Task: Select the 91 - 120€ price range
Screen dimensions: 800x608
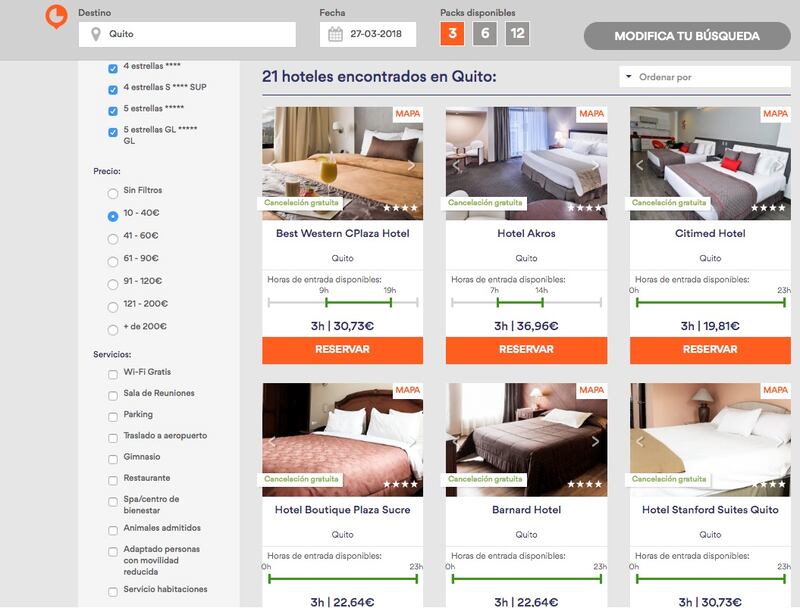Action: (x=113, y=284)
